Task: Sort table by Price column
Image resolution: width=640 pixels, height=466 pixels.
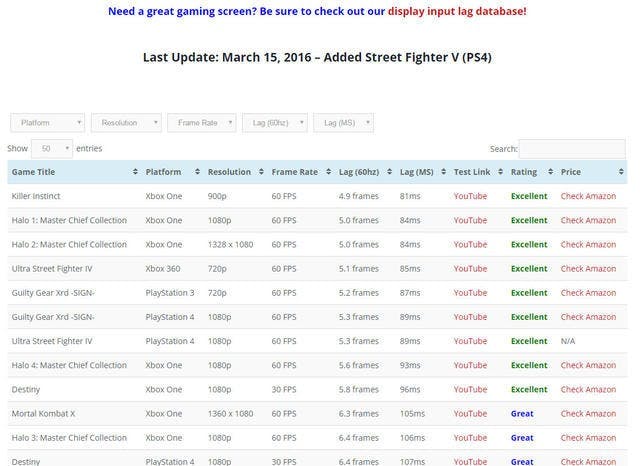Action: [592, 172]
